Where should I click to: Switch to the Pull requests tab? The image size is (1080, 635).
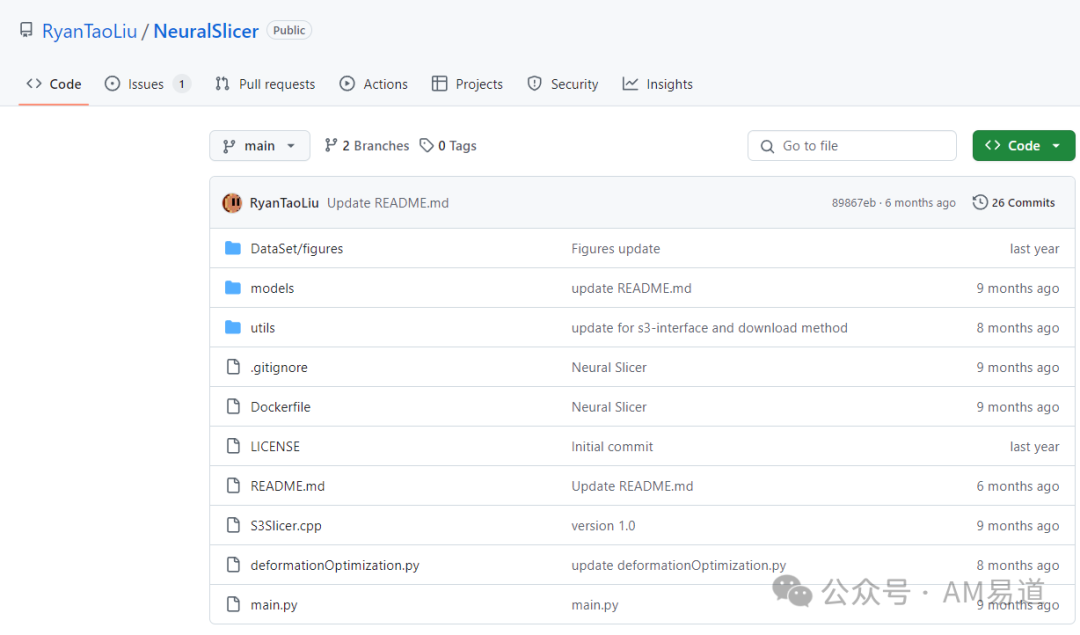coord(265,84)
